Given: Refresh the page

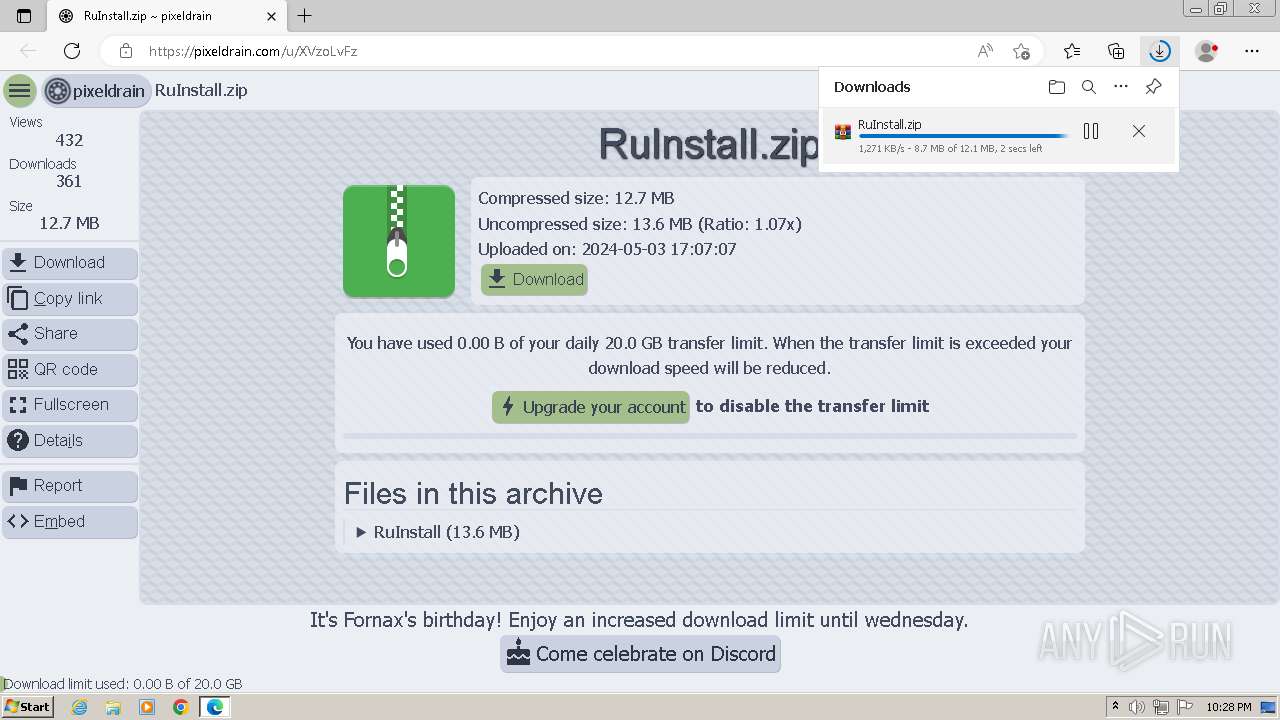Looking at the screenshot, I should tap(72, 51).
